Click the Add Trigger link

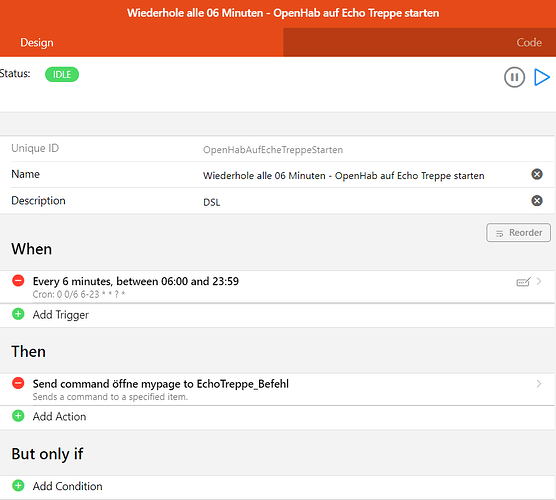(x=61, y=315)
